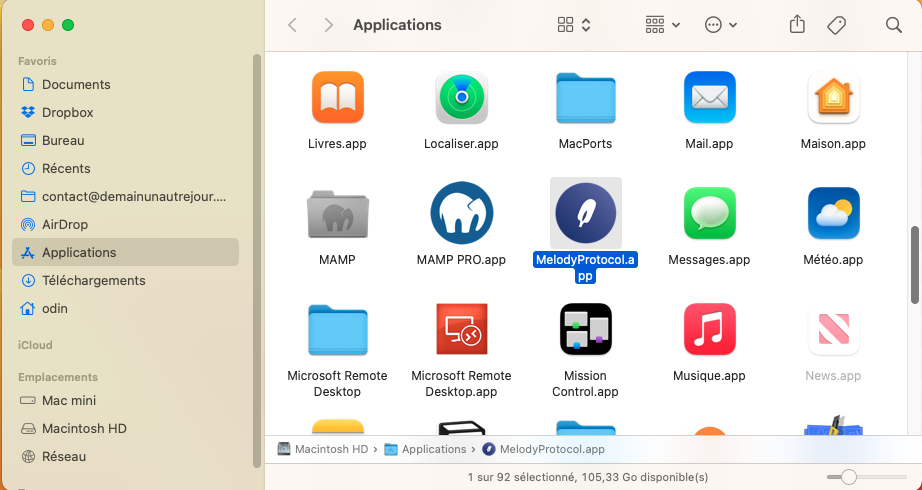Click the Musique.app icon
Viewport: 922px width, 490px height.
[x=709, y=329]
